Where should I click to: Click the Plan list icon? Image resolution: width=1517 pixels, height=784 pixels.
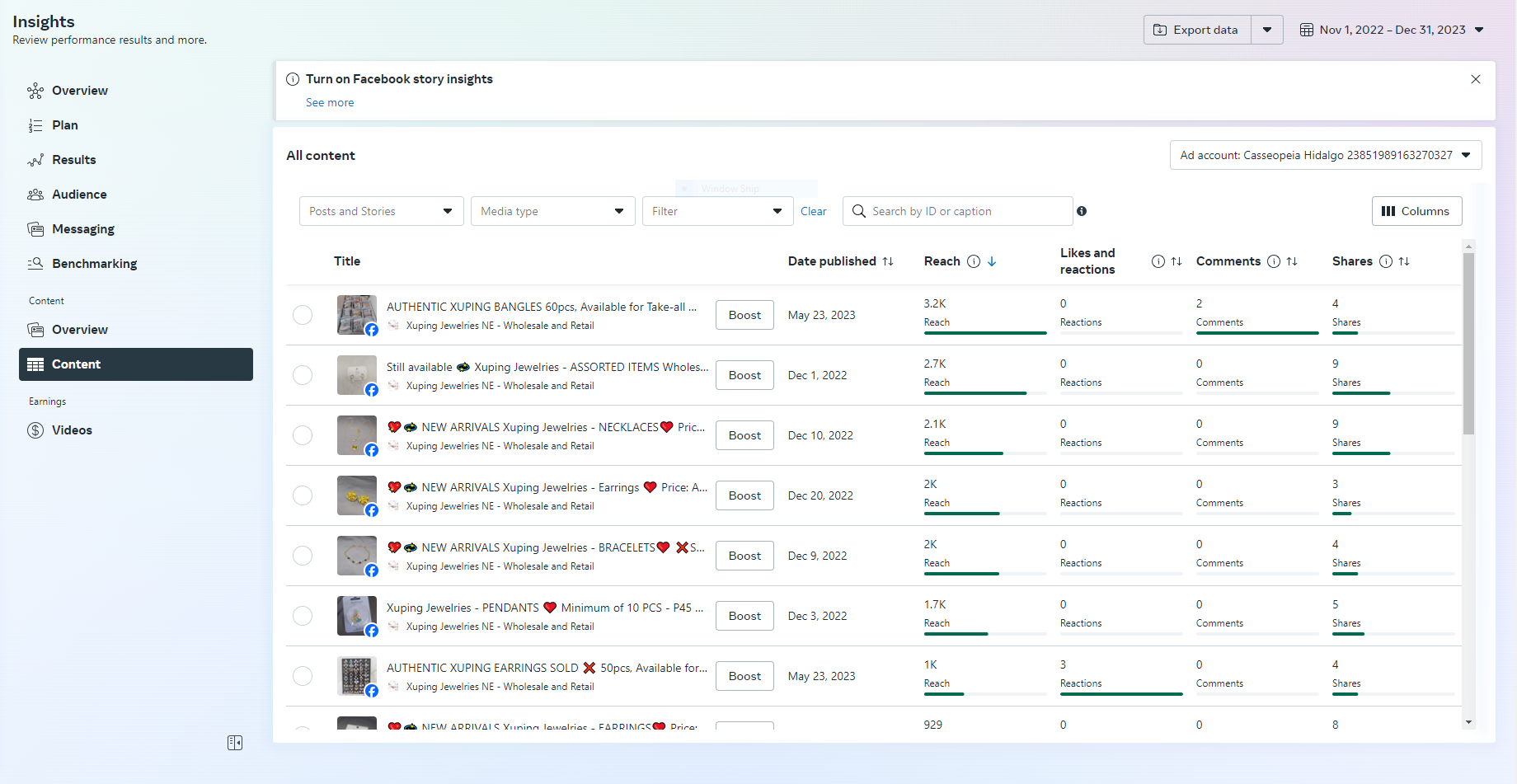(35, 125)
